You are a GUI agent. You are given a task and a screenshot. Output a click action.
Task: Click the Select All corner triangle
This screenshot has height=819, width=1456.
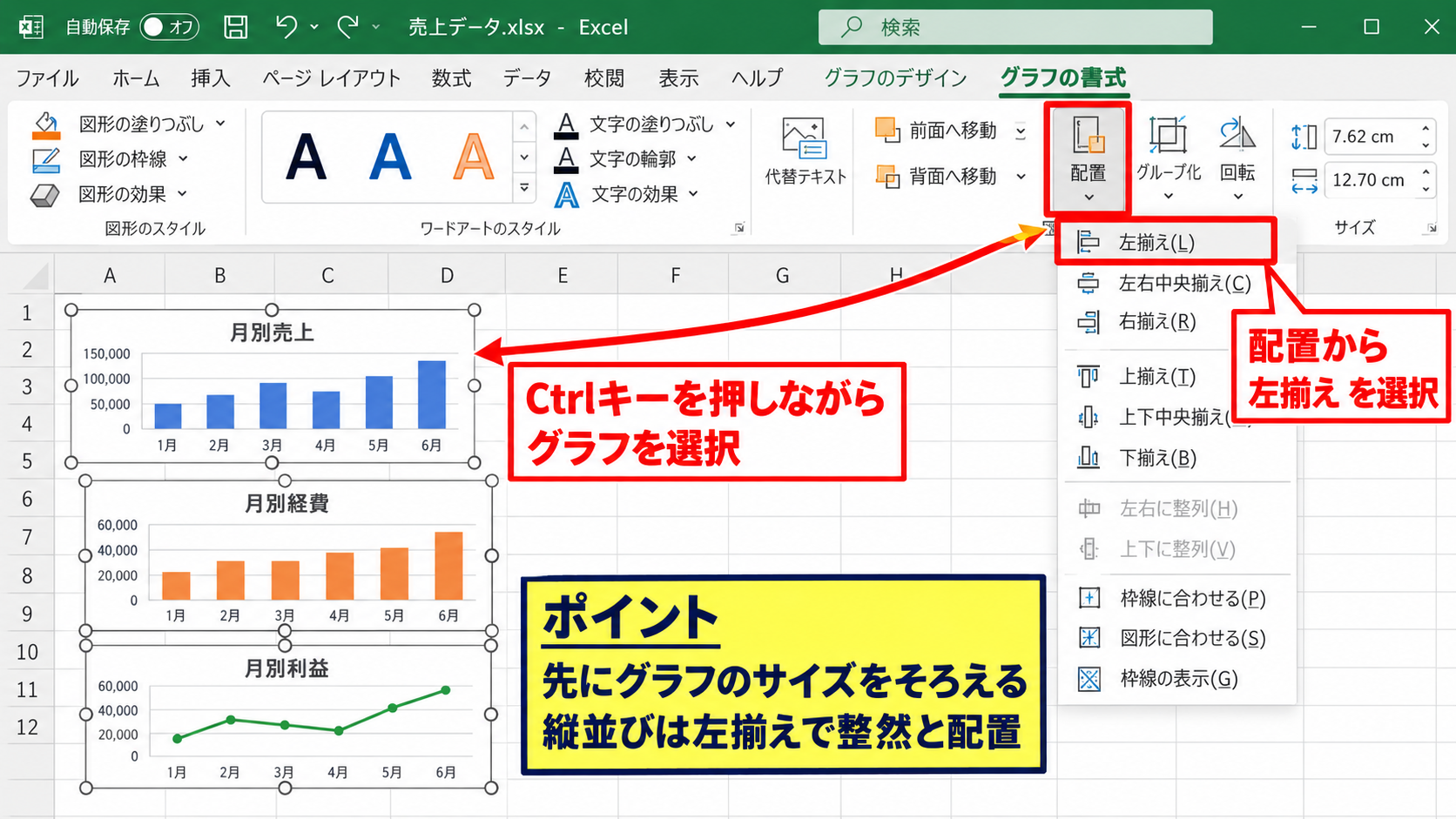tap(34, 277)
